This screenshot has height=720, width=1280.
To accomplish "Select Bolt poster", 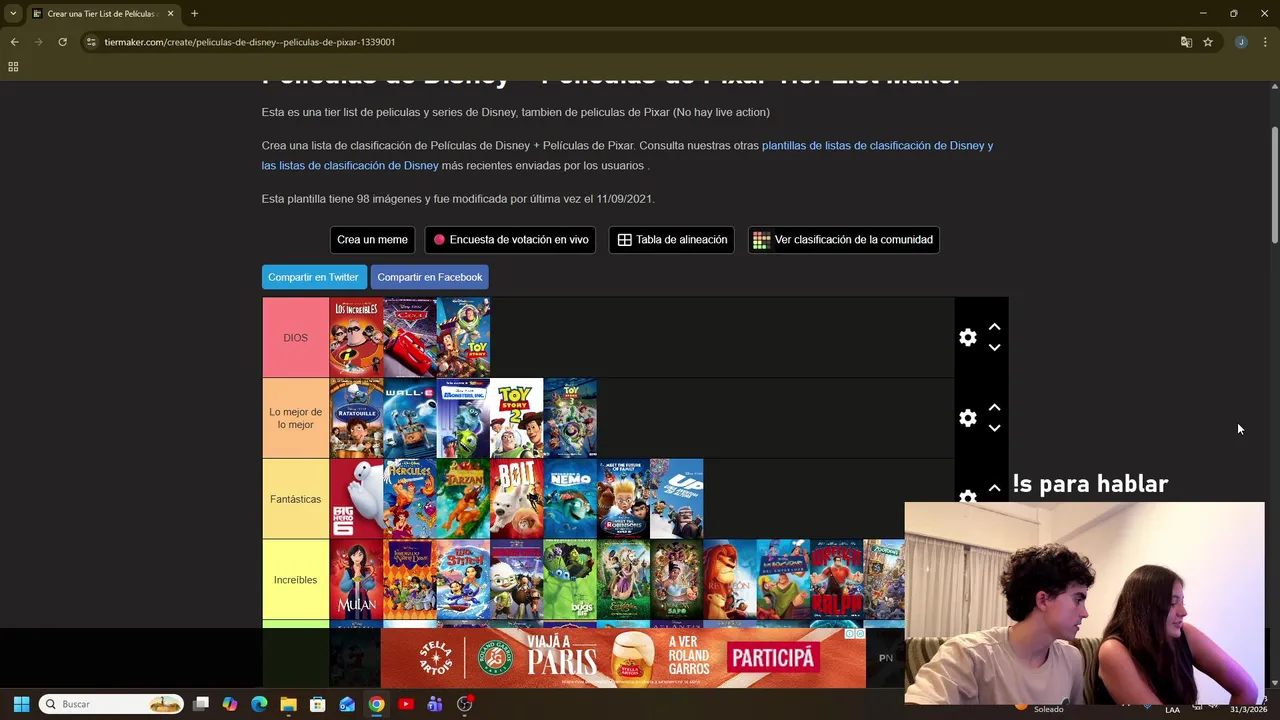I will coord(517,499).
